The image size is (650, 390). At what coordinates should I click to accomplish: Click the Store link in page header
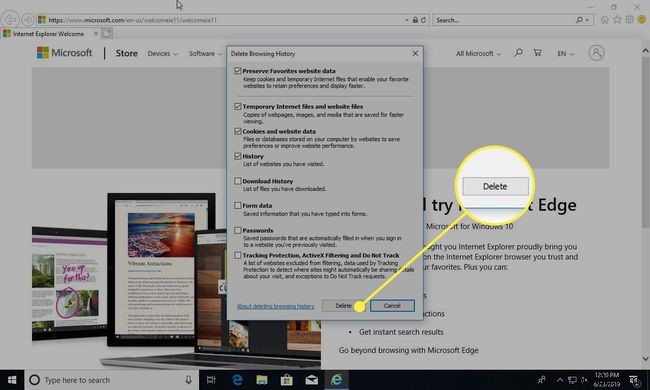click(126, 53)
